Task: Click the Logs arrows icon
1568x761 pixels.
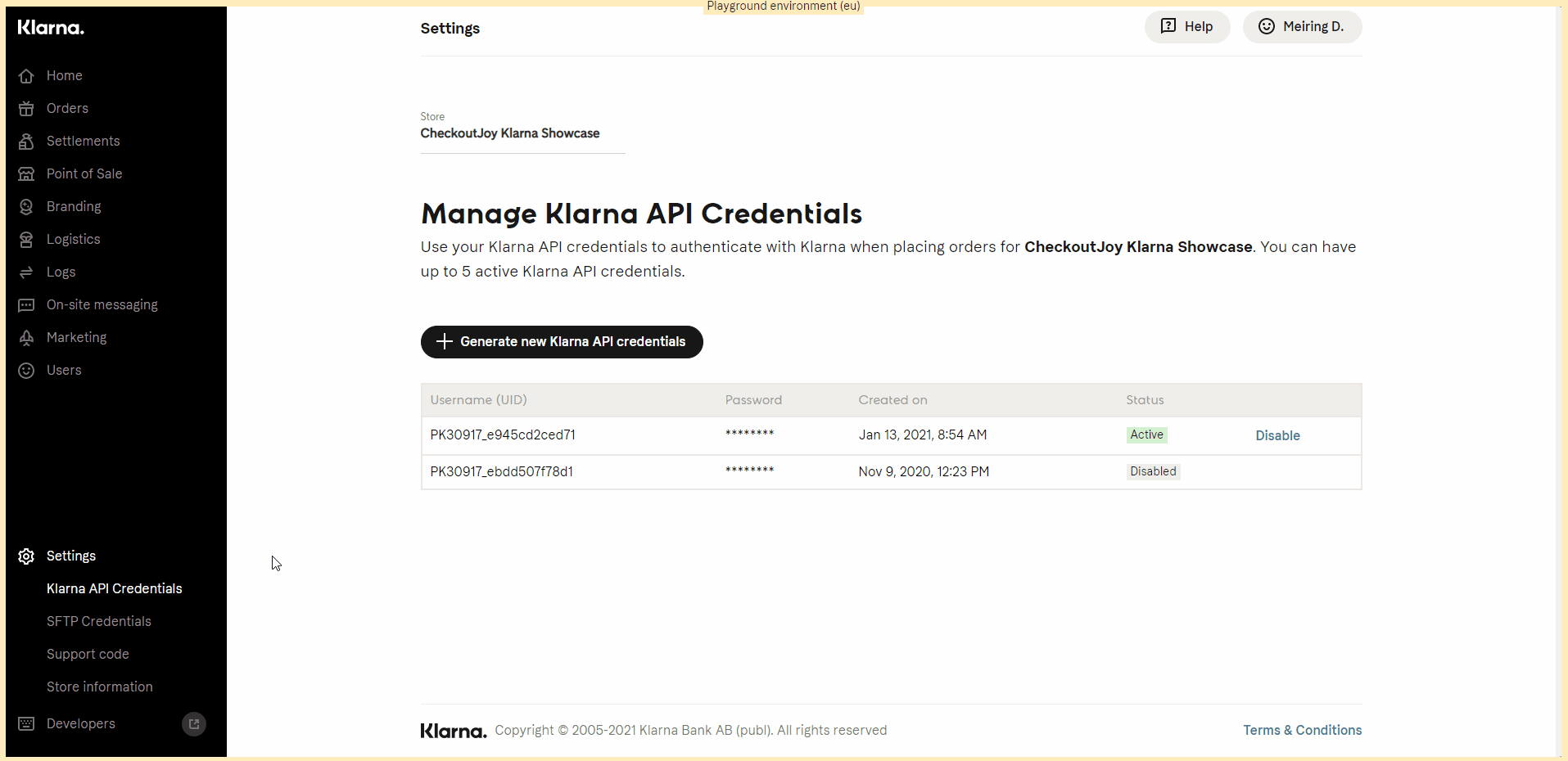Action: click(x=26, y=272)
